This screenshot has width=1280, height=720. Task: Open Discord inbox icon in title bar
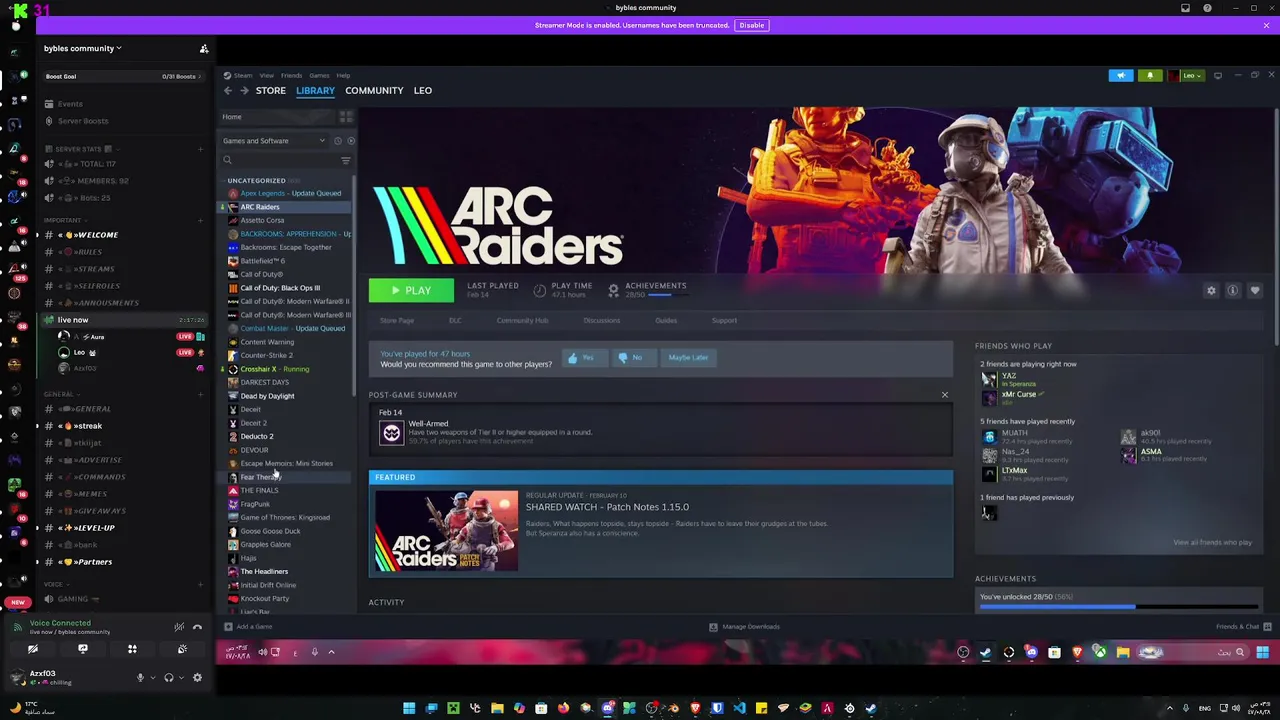(1185, 8)
